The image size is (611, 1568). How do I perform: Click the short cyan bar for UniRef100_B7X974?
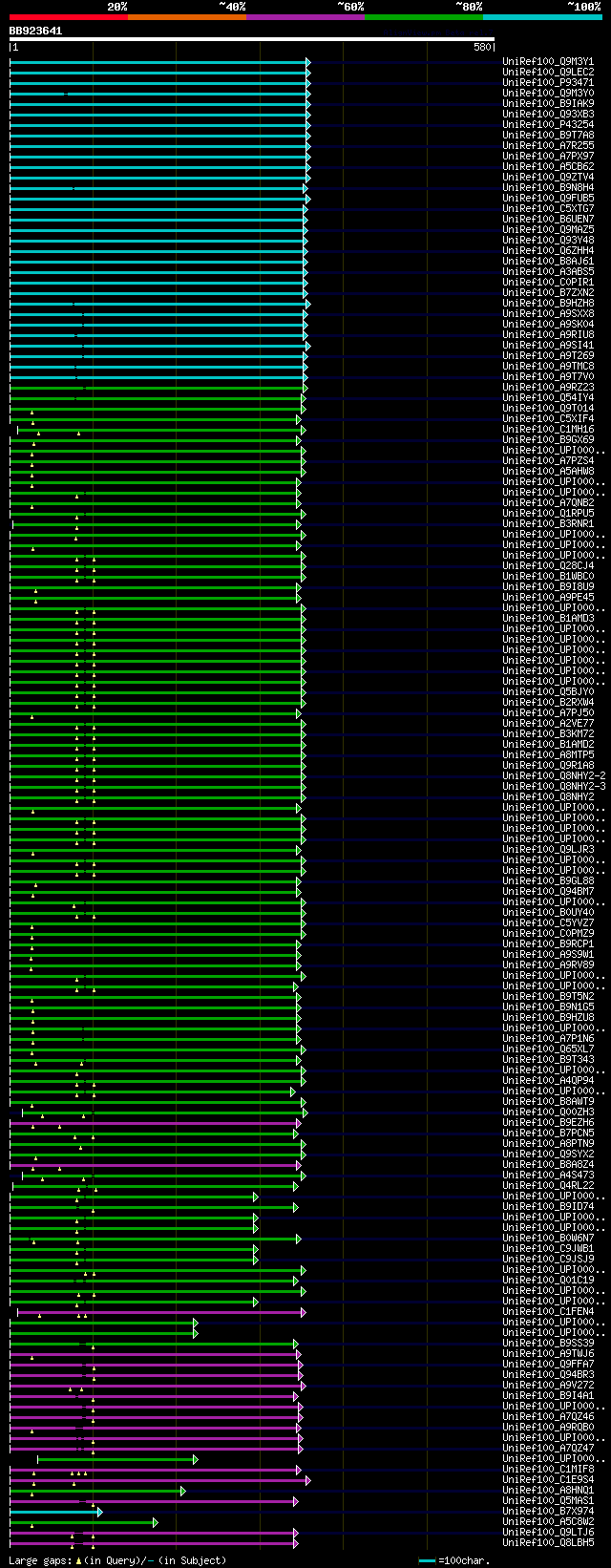pyautogui.click(x=54, y=1512)
